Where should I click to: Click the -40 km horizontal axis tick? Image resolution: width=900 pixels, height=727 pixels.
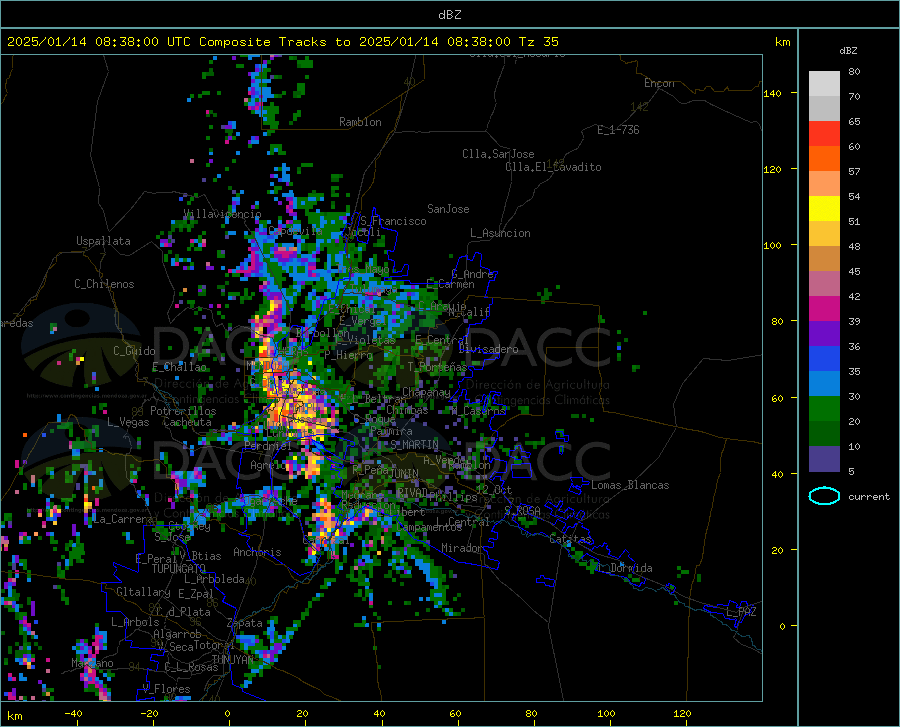tap(73, 714)
